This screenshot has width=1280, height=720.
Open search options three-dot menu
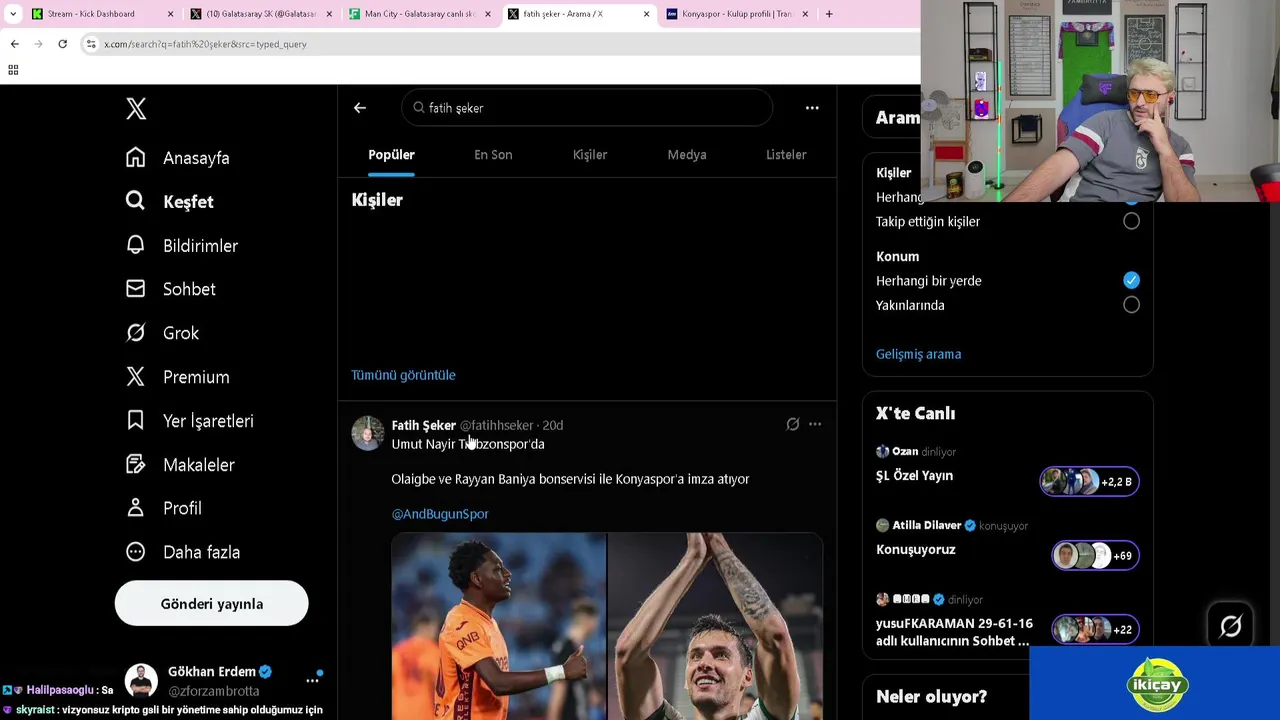coord(812,108)
